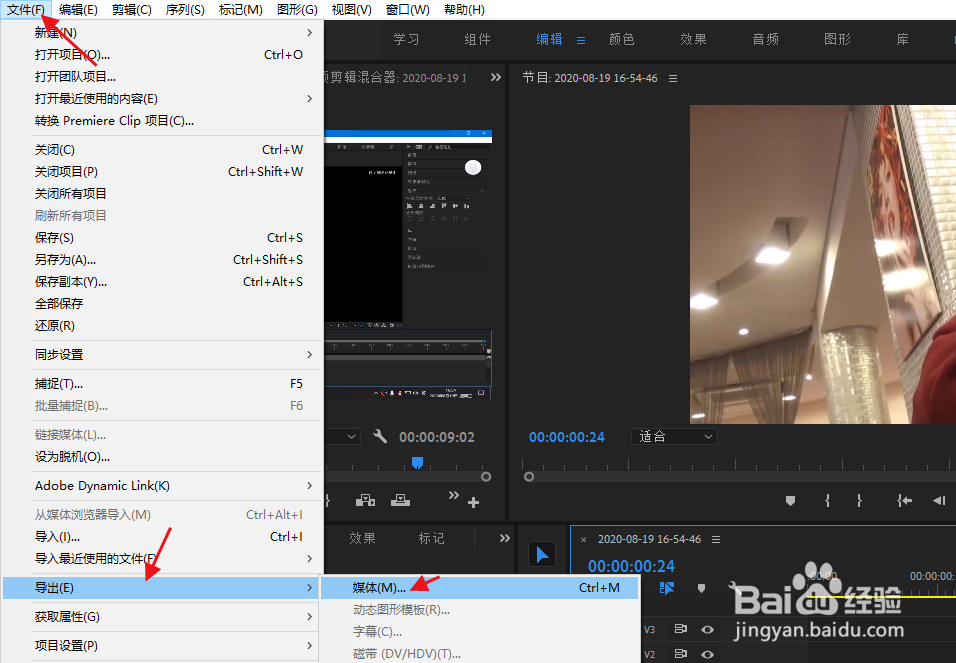Open the 窗口(W) menu
This screenshot has height=663, width=956.
[x=407, y=10]
